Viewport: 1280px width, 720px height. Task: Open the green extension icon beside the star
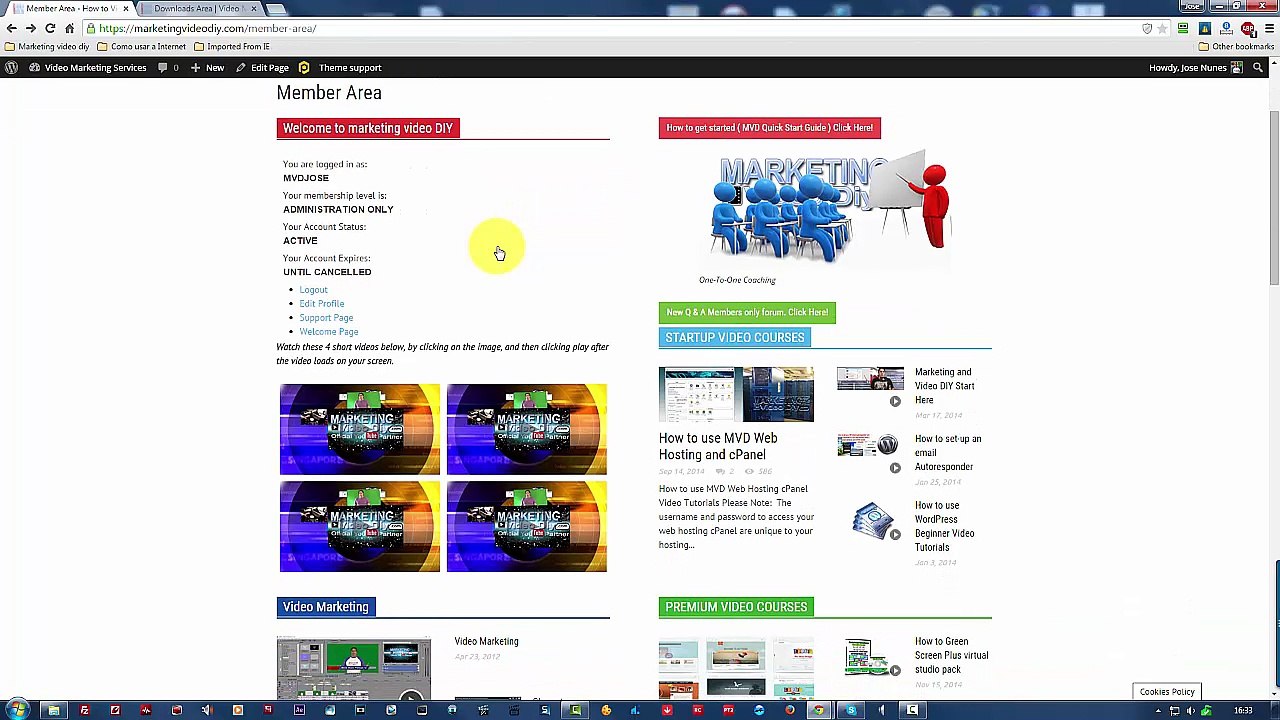coord(1183,28)
